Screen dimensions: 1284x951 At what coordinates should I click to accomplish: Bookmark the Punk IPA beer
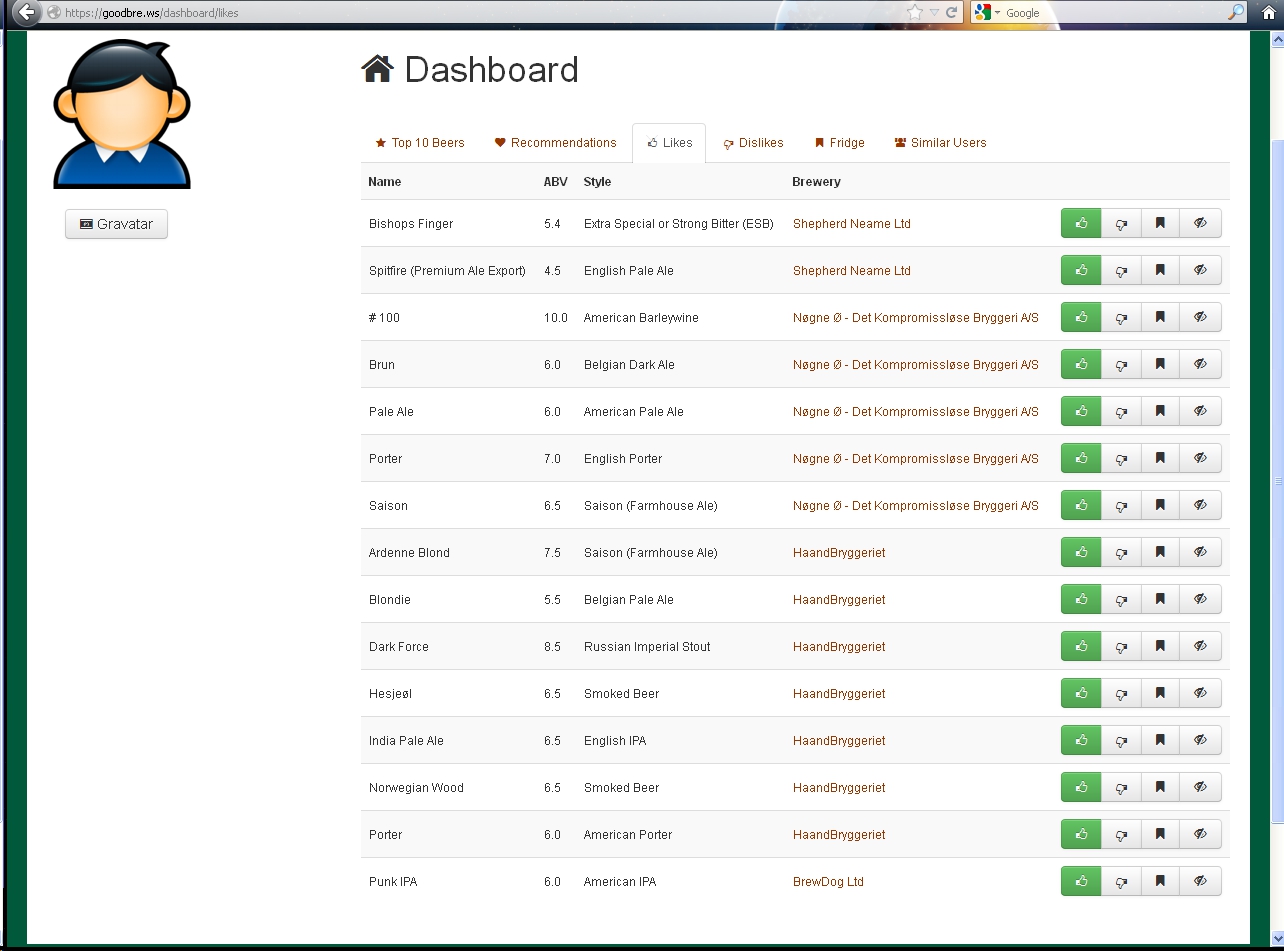tap(1160, 882)
